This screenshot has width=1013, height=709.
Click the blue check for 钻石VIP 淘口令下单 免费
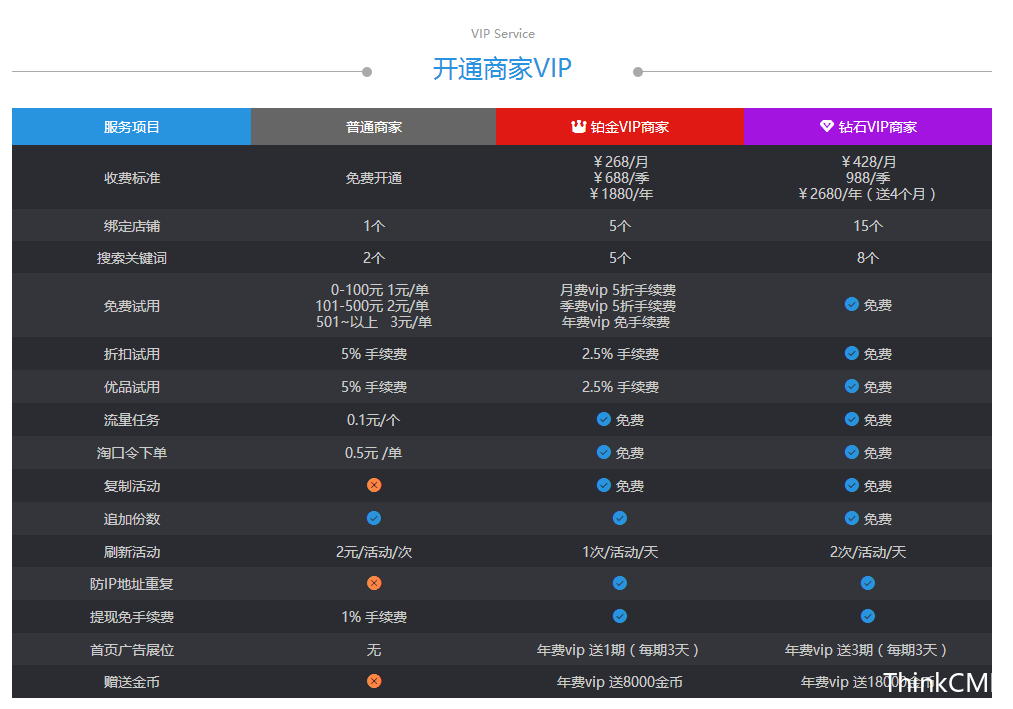click(851, 452)
